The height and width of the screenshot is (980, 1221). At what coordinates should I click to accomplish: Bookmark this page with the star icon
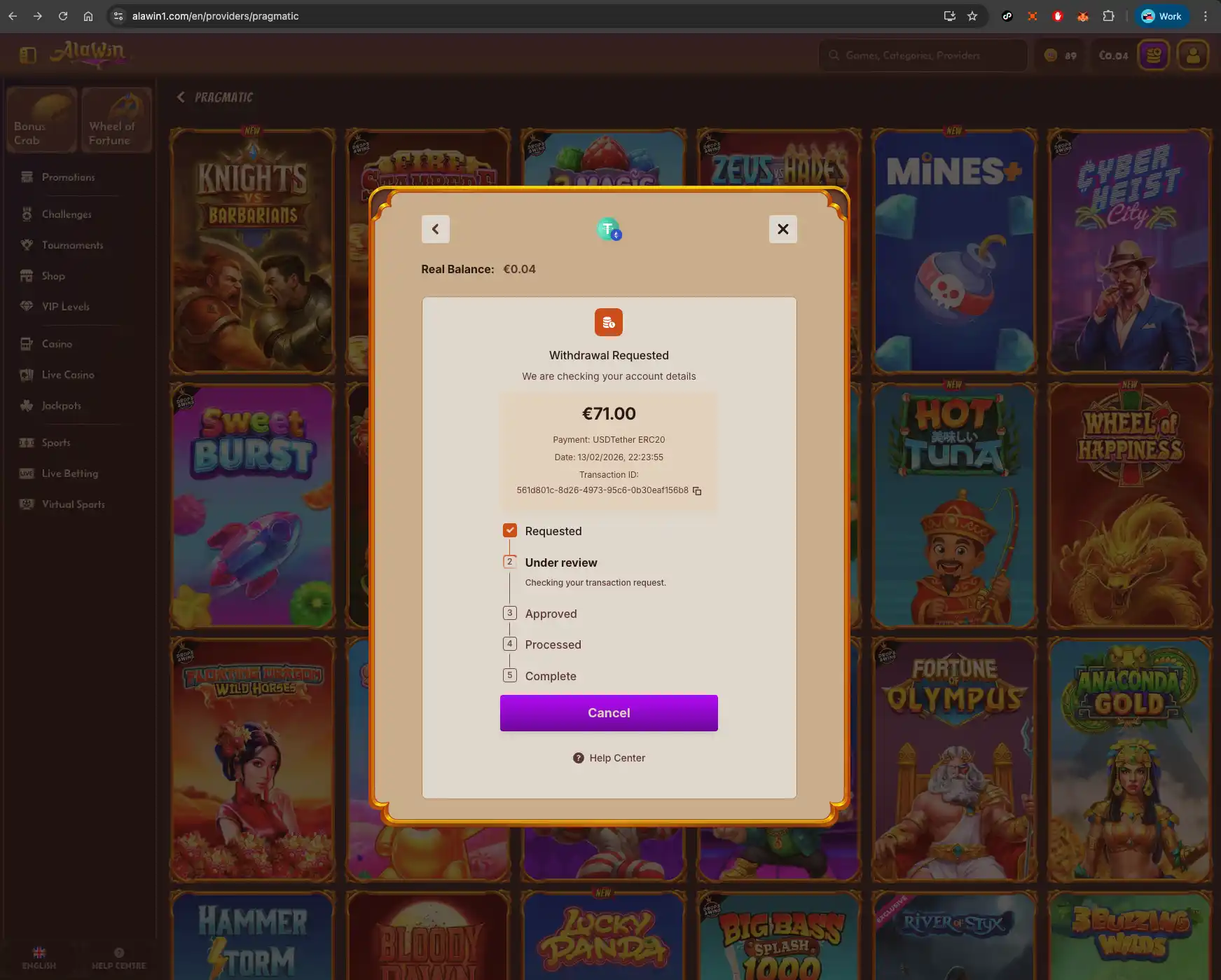pyautogui.click(x=972, y=16)
